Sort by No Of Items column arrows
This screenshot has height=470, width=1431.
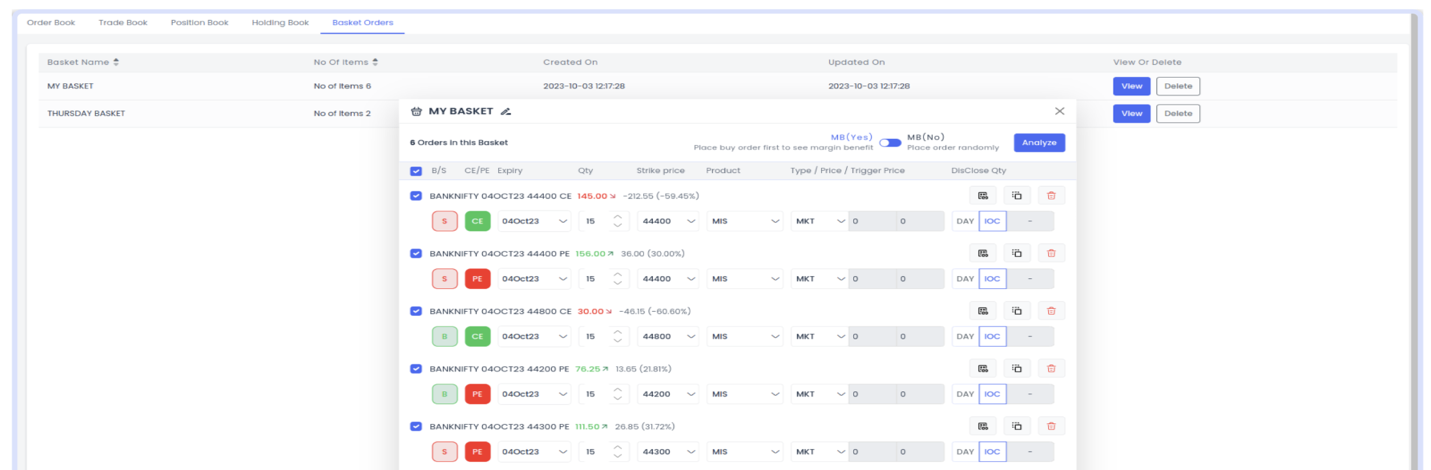[x=375, y=62]
